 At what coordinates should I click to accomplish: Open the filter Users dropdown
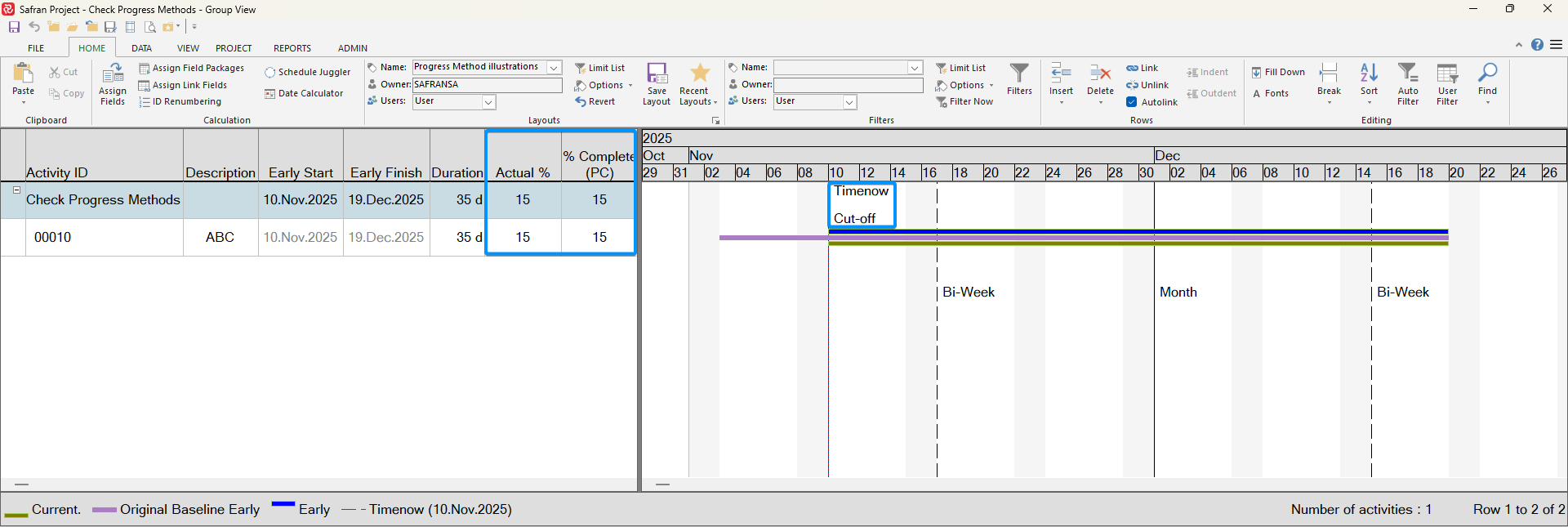point(849,102)
